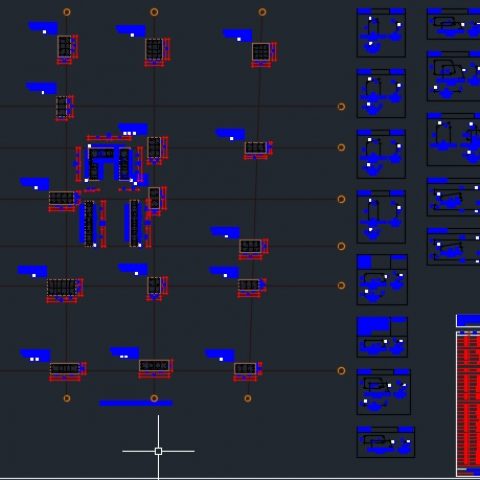The width and height of the screenshot is (480, 480).
Task: Open the topmost detail box in the right detail column
Action: click(x=453, y=24)
